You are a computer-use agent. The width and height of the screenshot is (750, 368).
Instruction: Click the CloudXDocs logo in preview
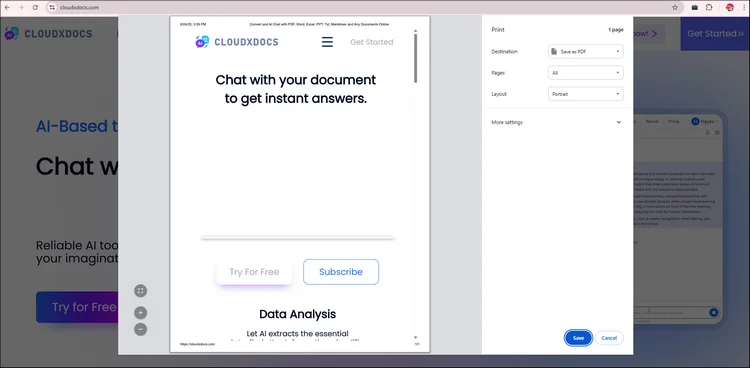click(x=237, y=42)
